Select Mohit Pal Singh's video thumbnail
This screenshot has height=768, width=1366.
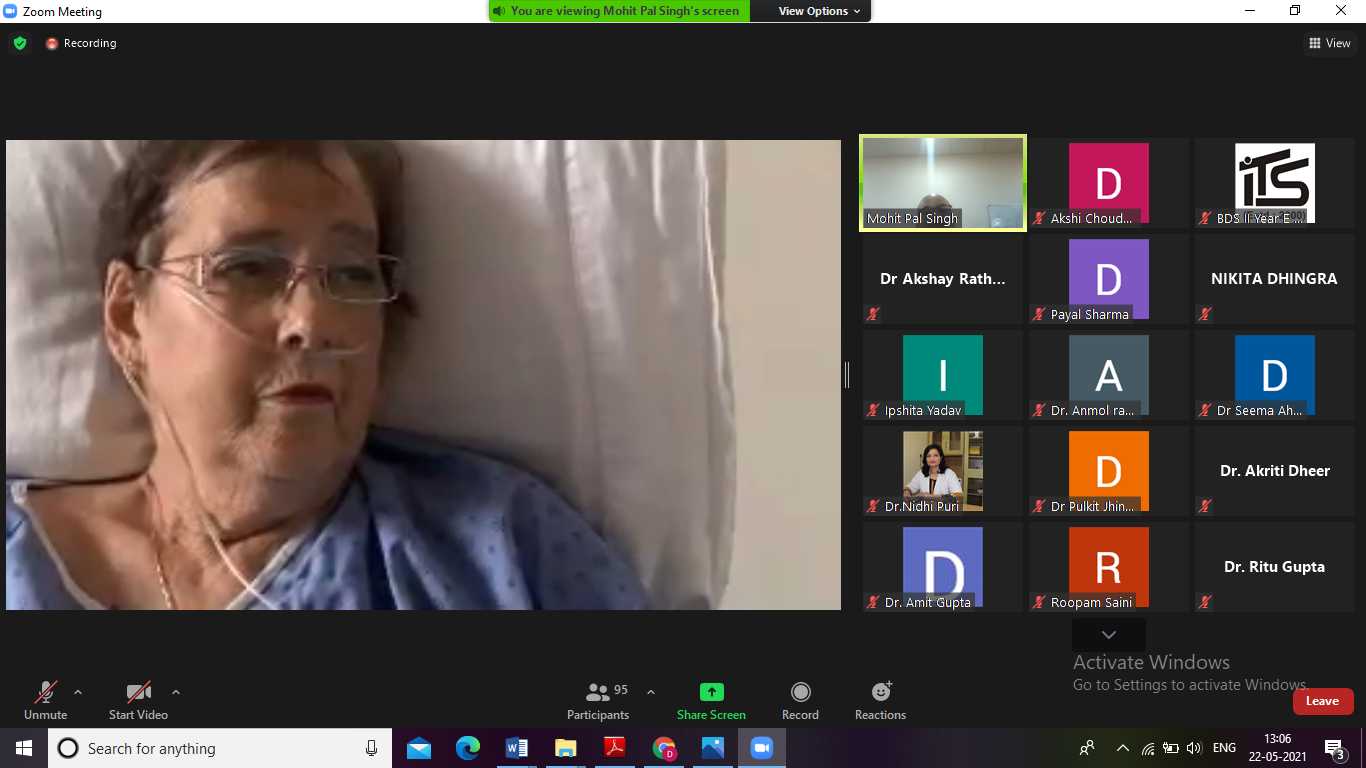click(943, 183)
